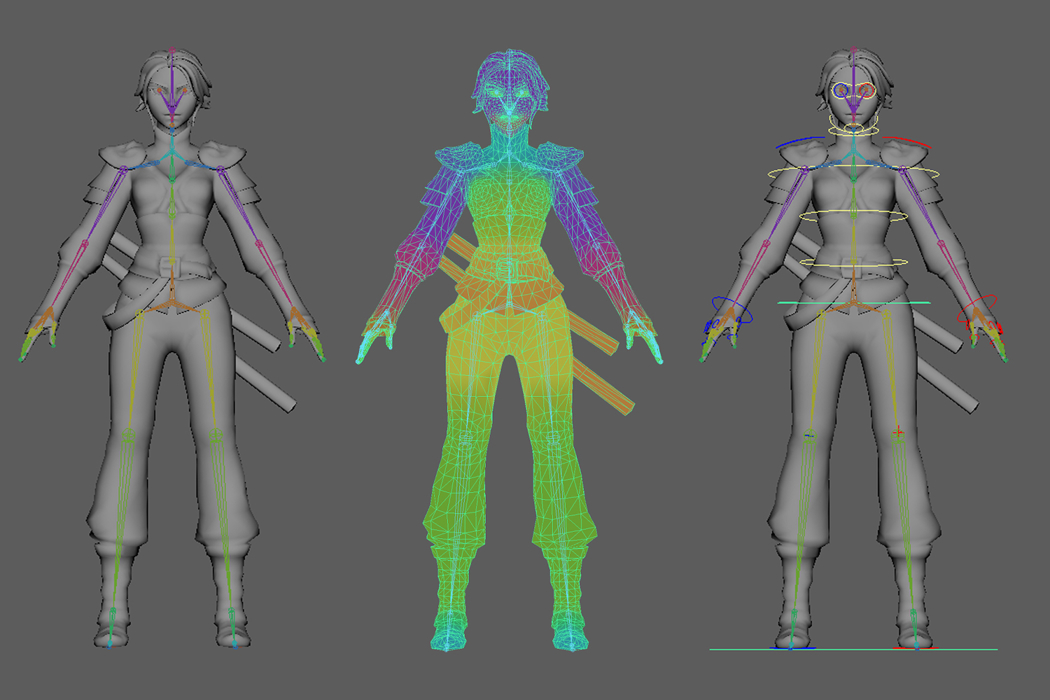Pick the yellow chest control ring at shoulder level
1050x700 pixels.
[854, 173]
